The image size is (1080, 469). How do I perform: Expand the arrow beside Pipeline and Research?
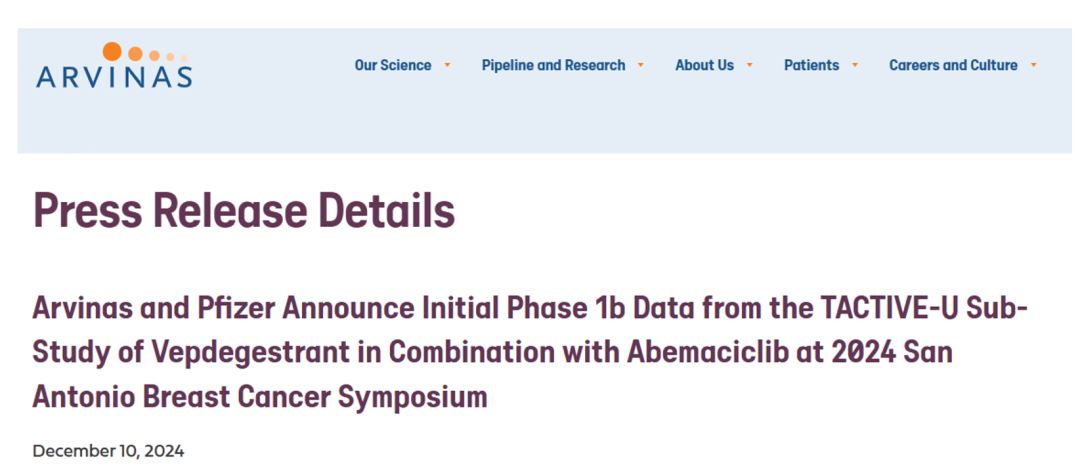point(641,65)
